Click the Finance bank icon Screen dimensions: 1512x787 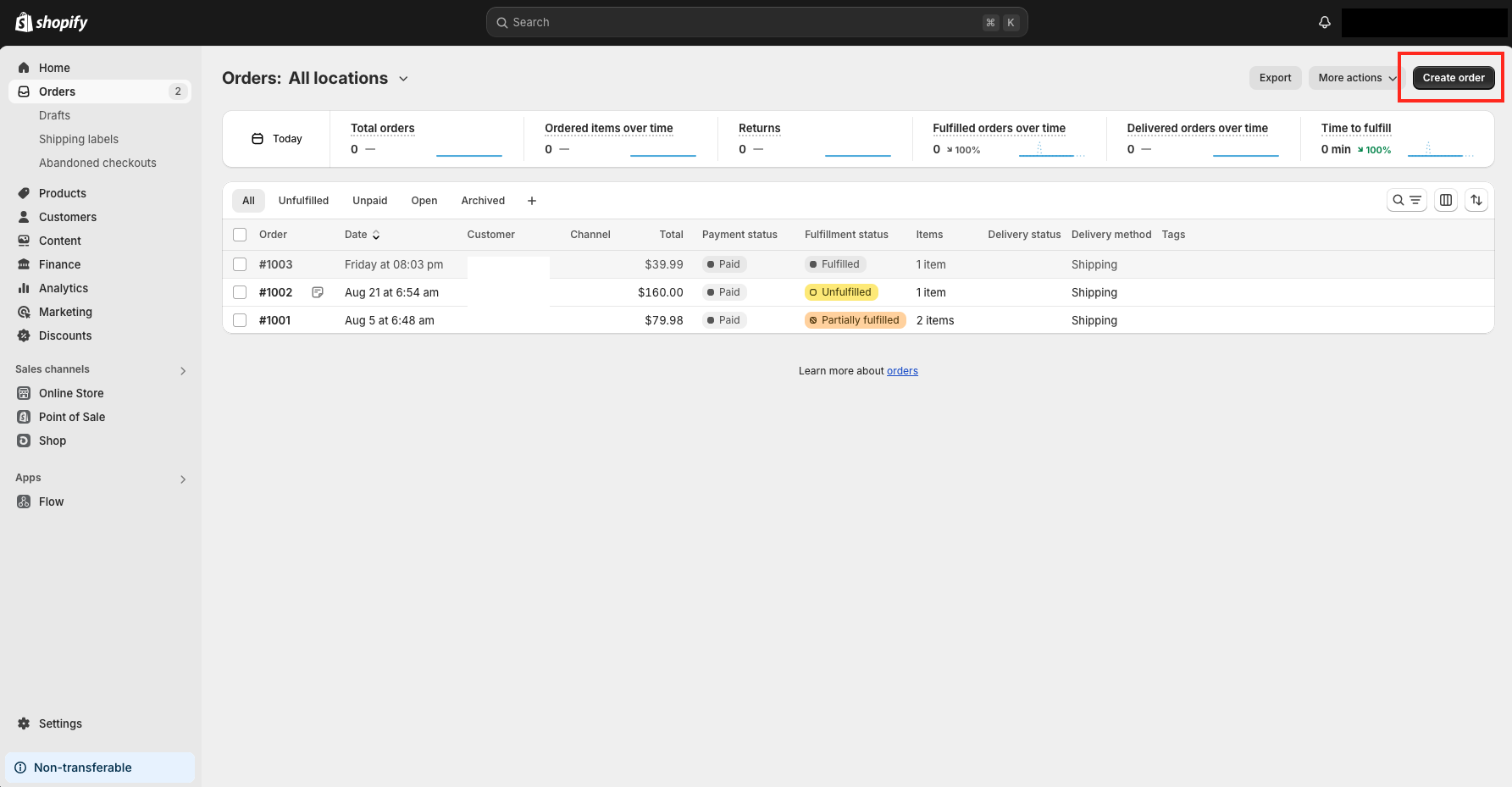click(24, 264)
